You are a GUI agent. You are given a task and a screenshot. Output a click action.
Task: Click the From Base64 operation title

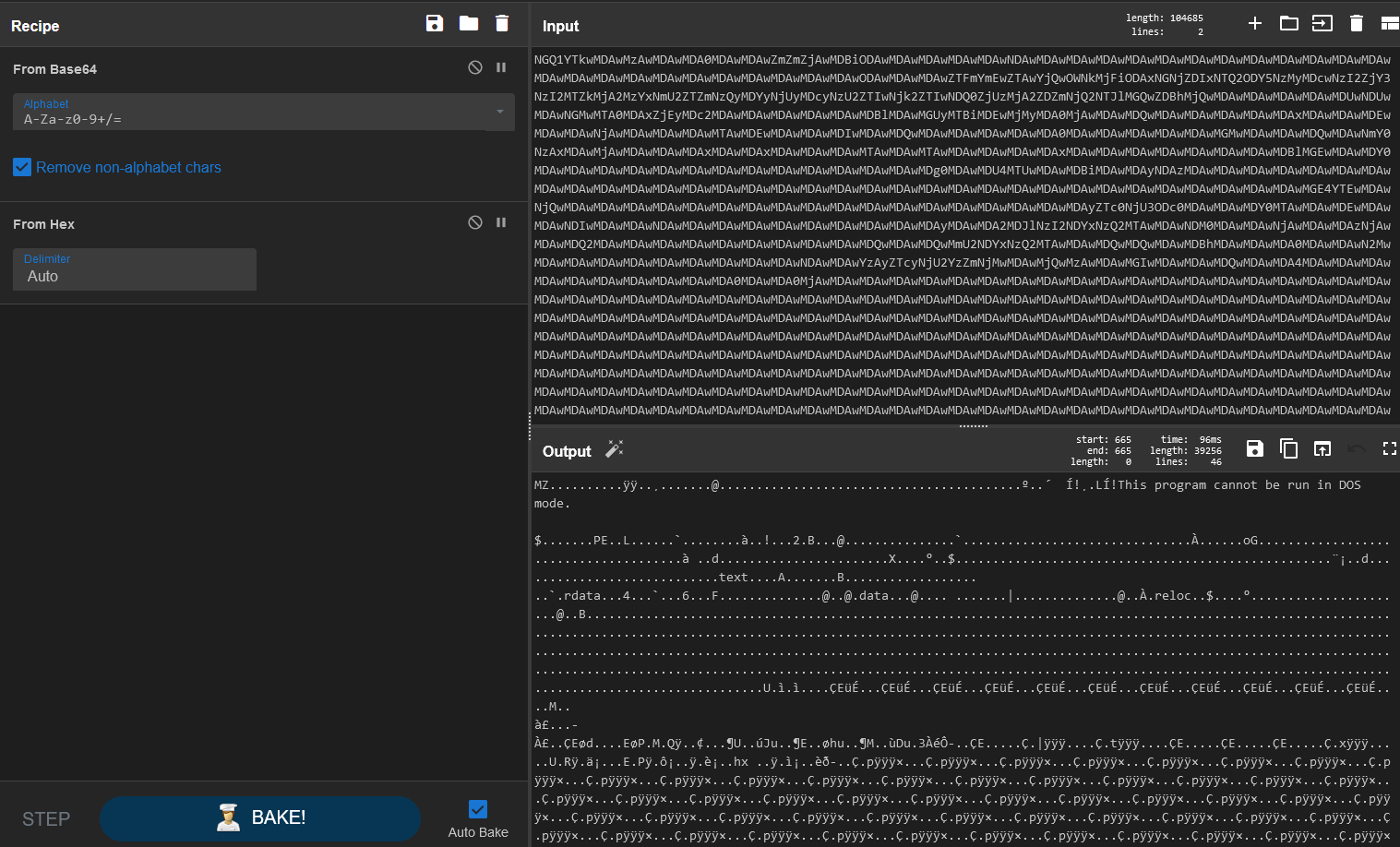[54, 69]
